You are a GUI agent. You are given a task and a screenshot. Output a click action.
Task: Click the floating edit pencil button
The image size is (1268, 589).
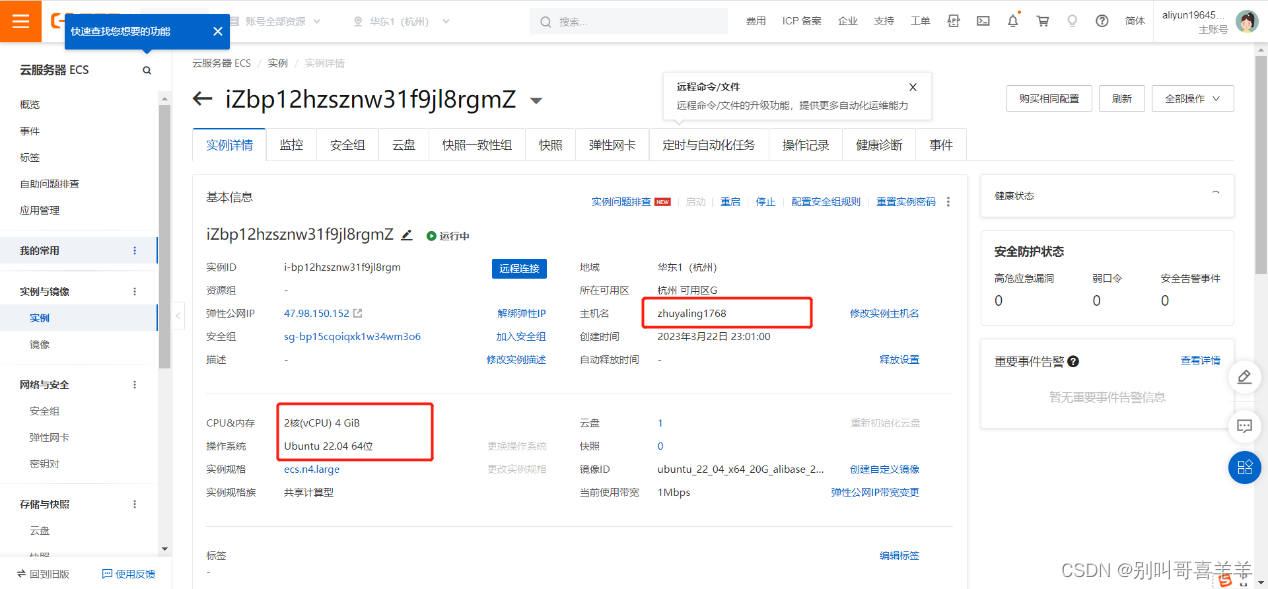[x=1244, y=377]
